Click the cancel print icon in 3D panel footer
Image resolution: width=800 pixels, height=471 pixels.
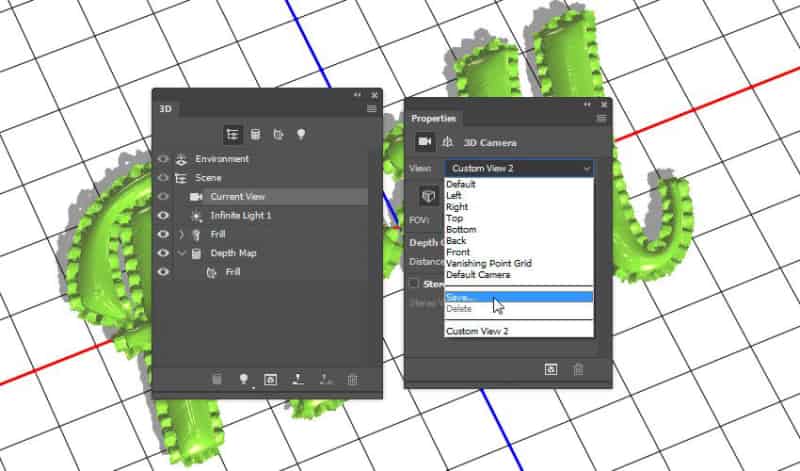326,379
